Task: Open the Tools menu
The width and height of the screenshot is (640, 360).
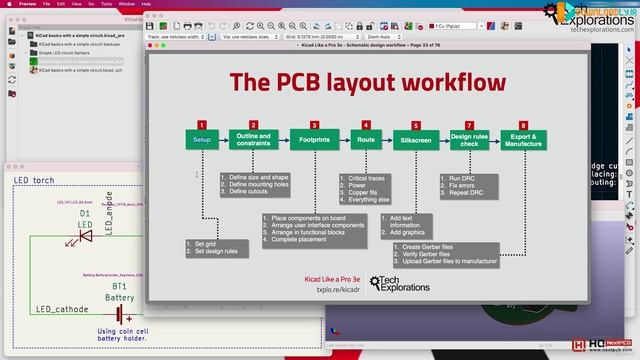Action: pyautogui.click(x=106, y=4)
